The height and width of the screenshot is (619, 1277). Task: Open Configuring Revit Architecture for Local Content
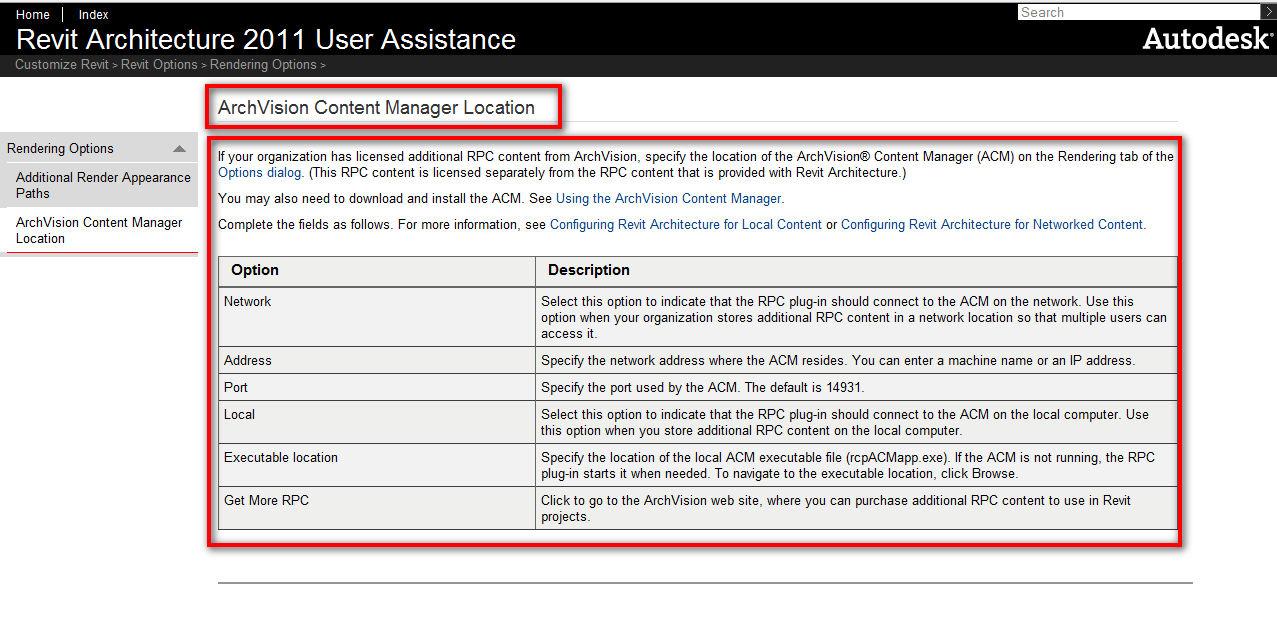[x=685, y=225]
